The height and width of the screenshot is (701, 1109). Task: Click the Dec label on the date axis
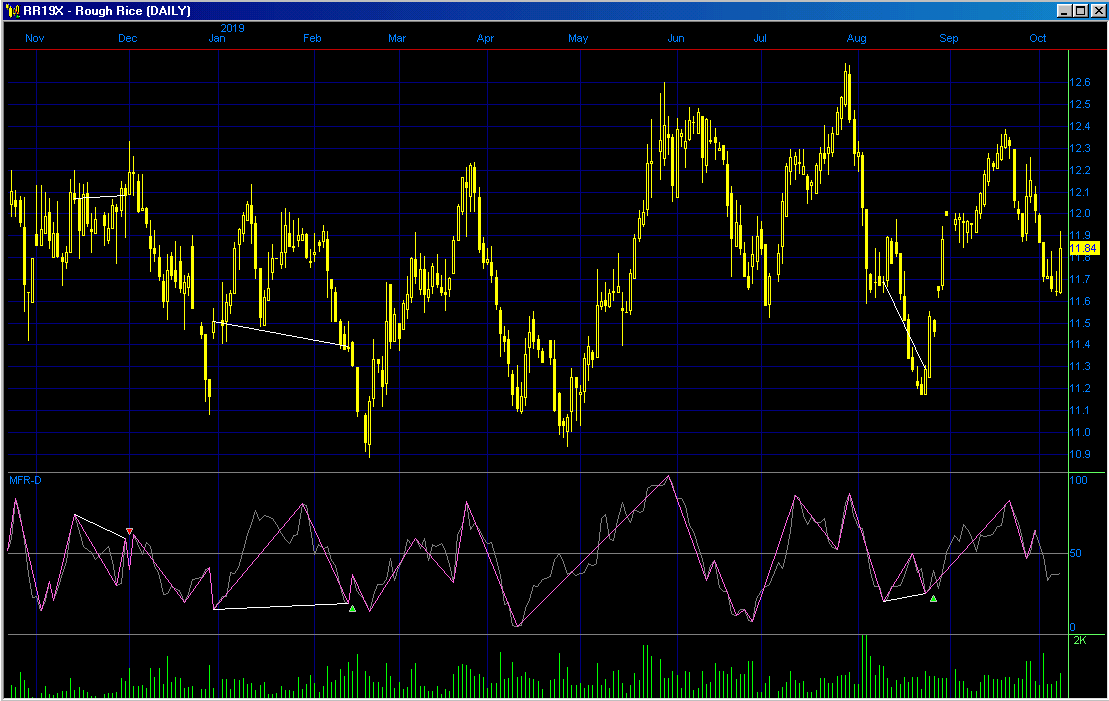coord(127,38)
